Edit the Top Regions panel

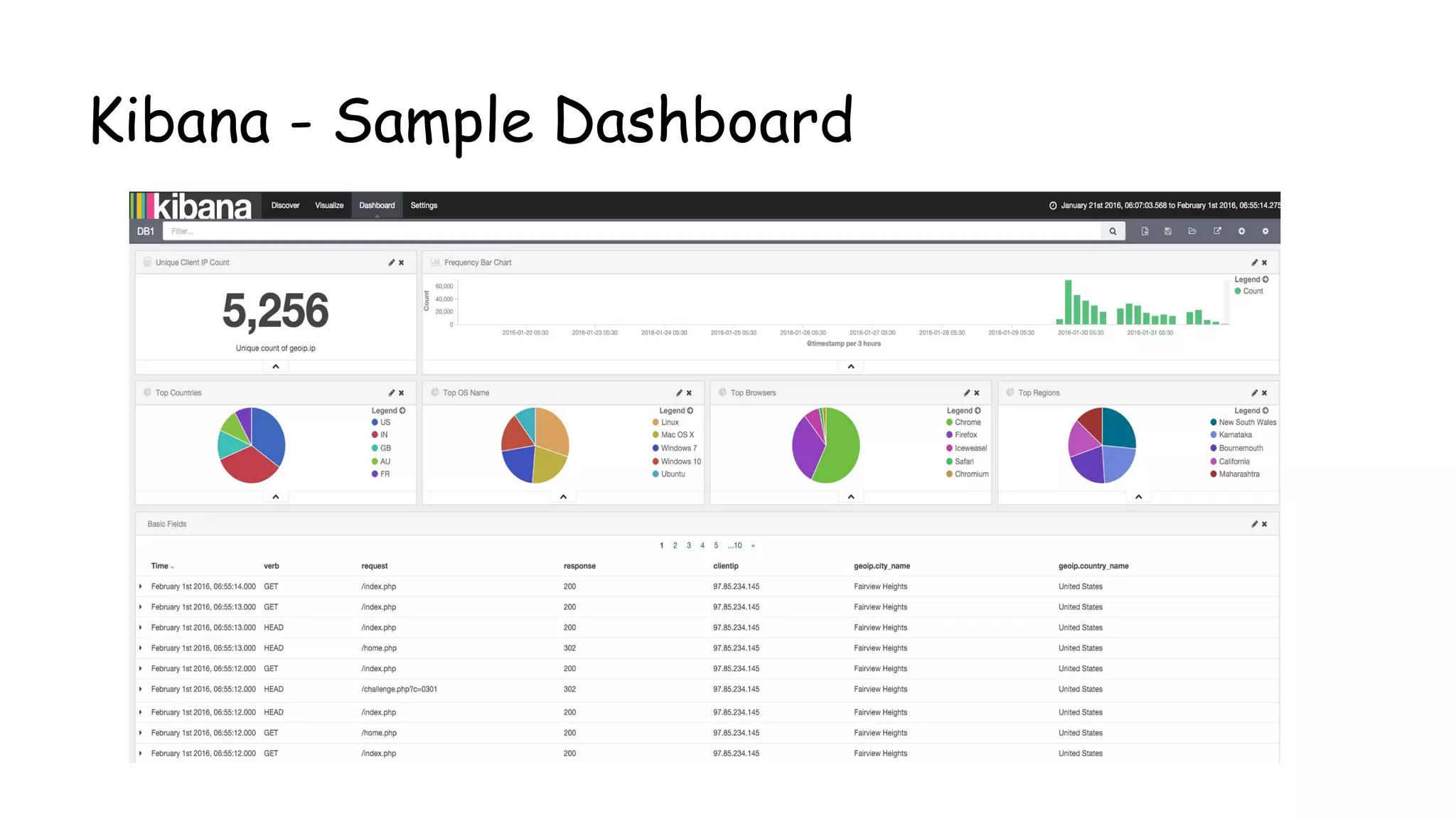pyautogui.click(x=1254, y=393)
